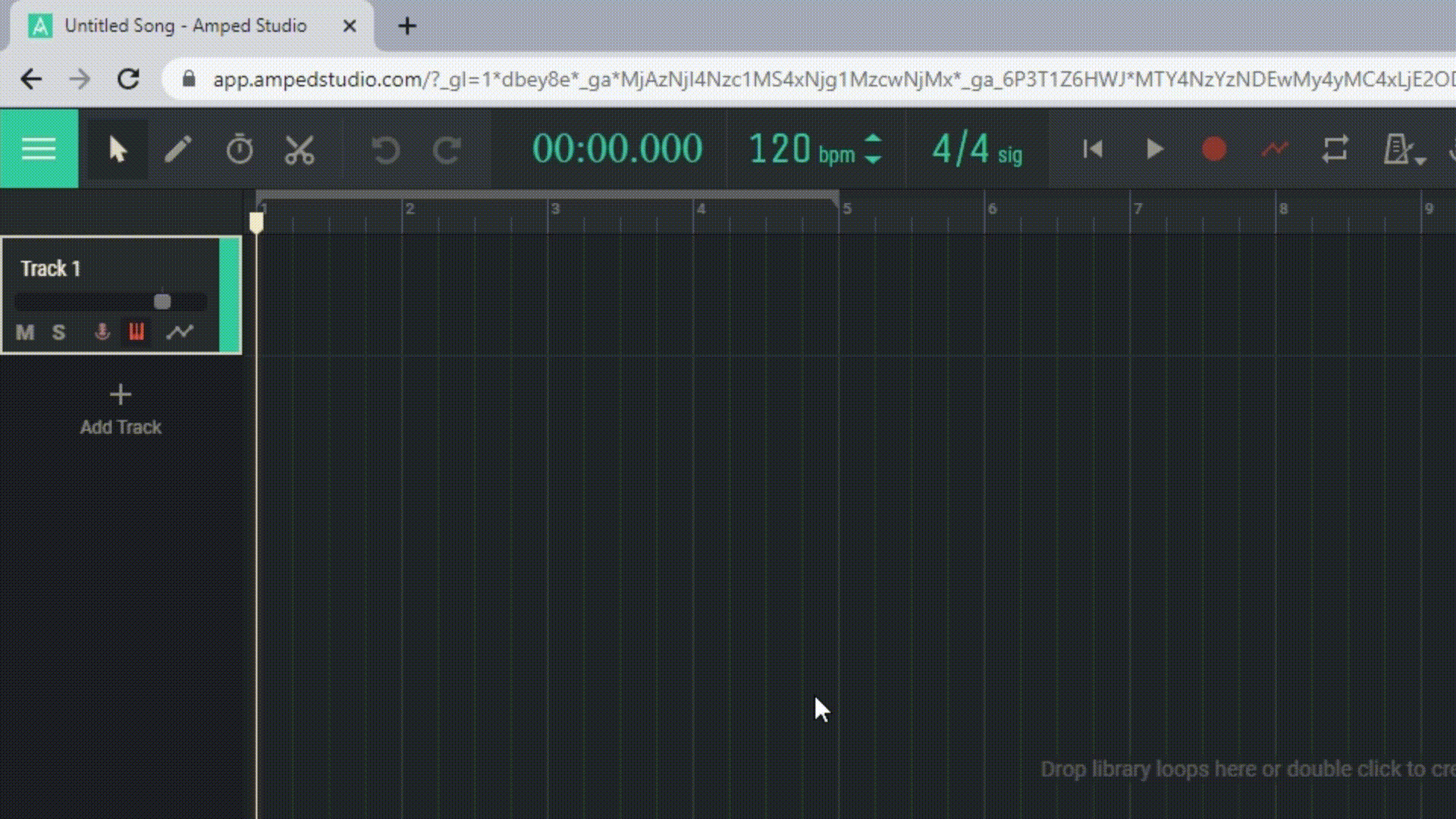Image resolution: width=1456 pixels, height=819 pixels.
Task: Open the instrument piano icon on Track 1
Action: tap(136, 332)
